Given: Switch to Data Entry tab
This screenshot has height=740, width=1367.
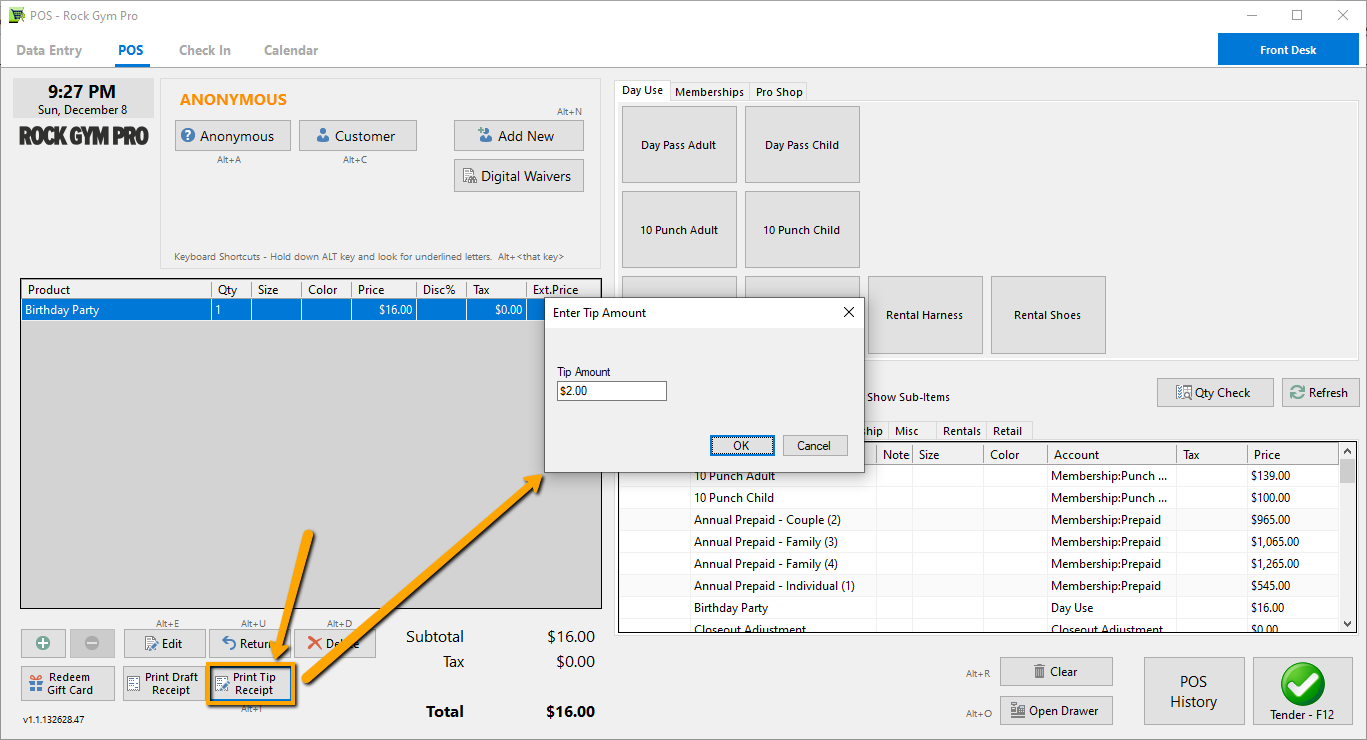Looking at the screenshot, I should (49, 50).
